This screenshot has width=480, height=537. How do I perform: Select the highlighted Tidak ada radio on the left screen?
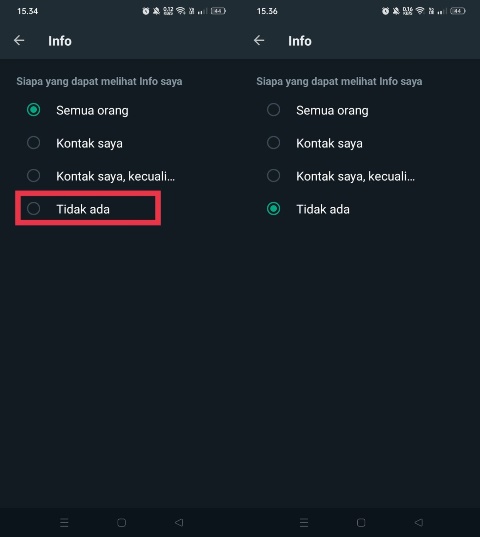point(34,209)
